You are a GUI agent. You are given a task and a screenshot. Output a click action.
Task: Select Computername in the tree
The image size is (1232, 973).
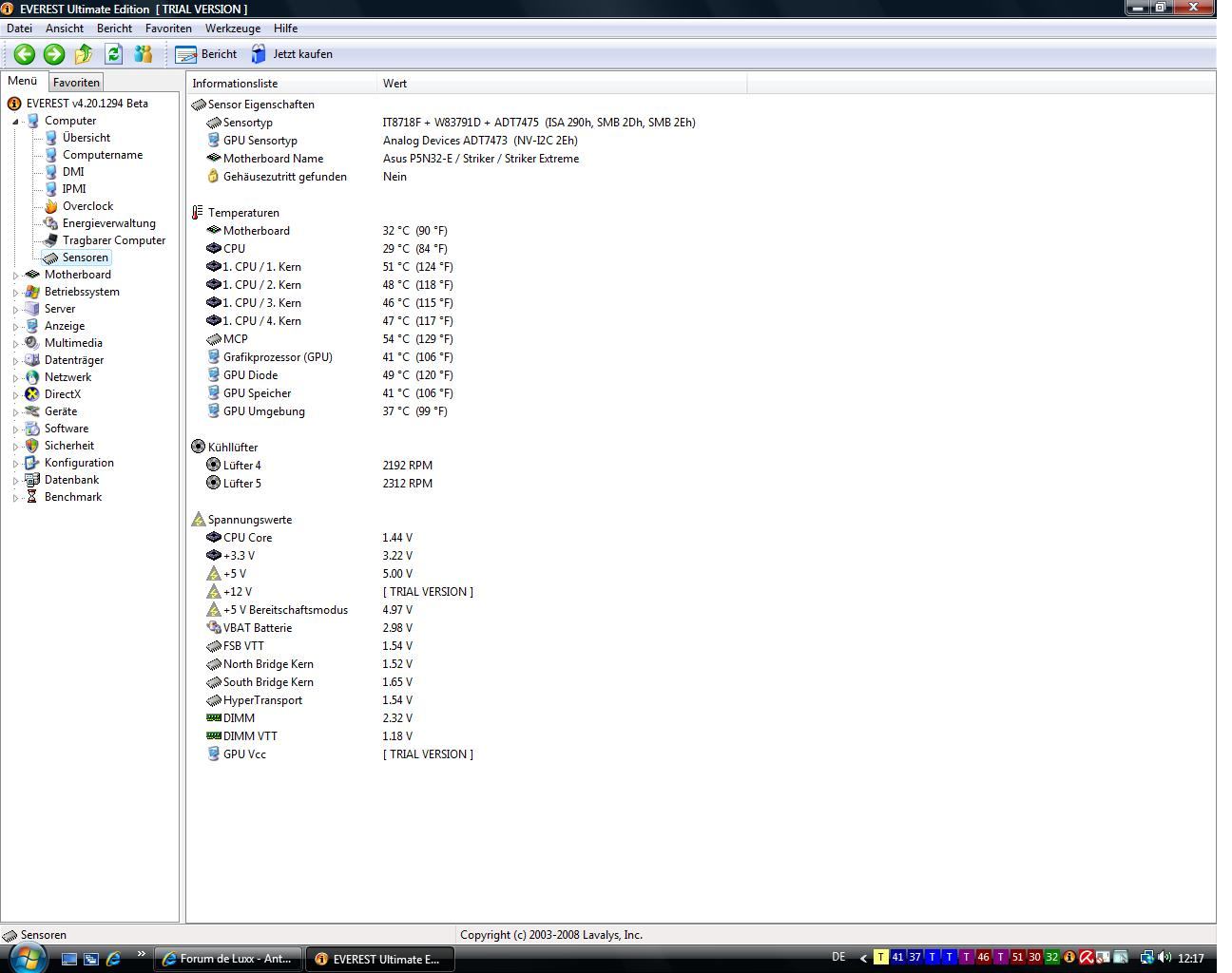coord(103,155)
